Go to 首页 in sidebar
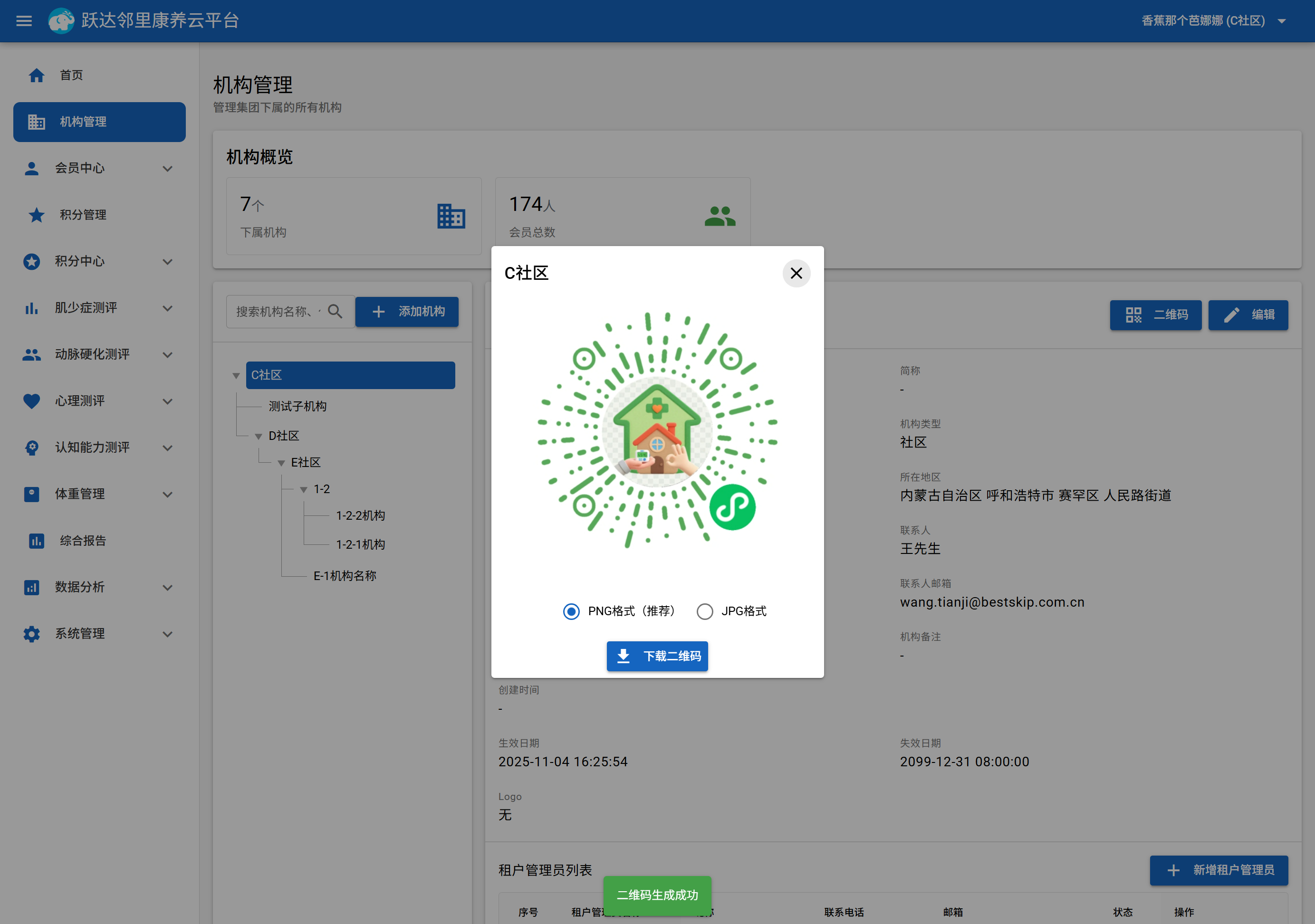The width and height of the screenshot is (1315, 924). click(x=100, y=75)
